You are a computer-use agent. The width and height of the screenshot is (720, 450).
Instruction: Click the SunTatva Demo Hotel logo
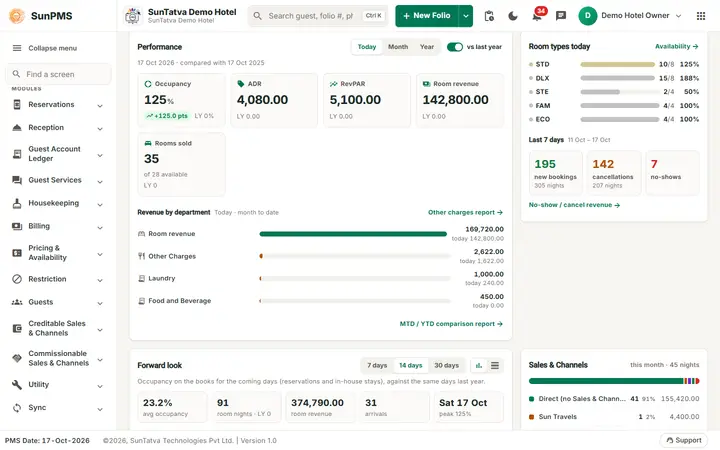pos(133,16)
